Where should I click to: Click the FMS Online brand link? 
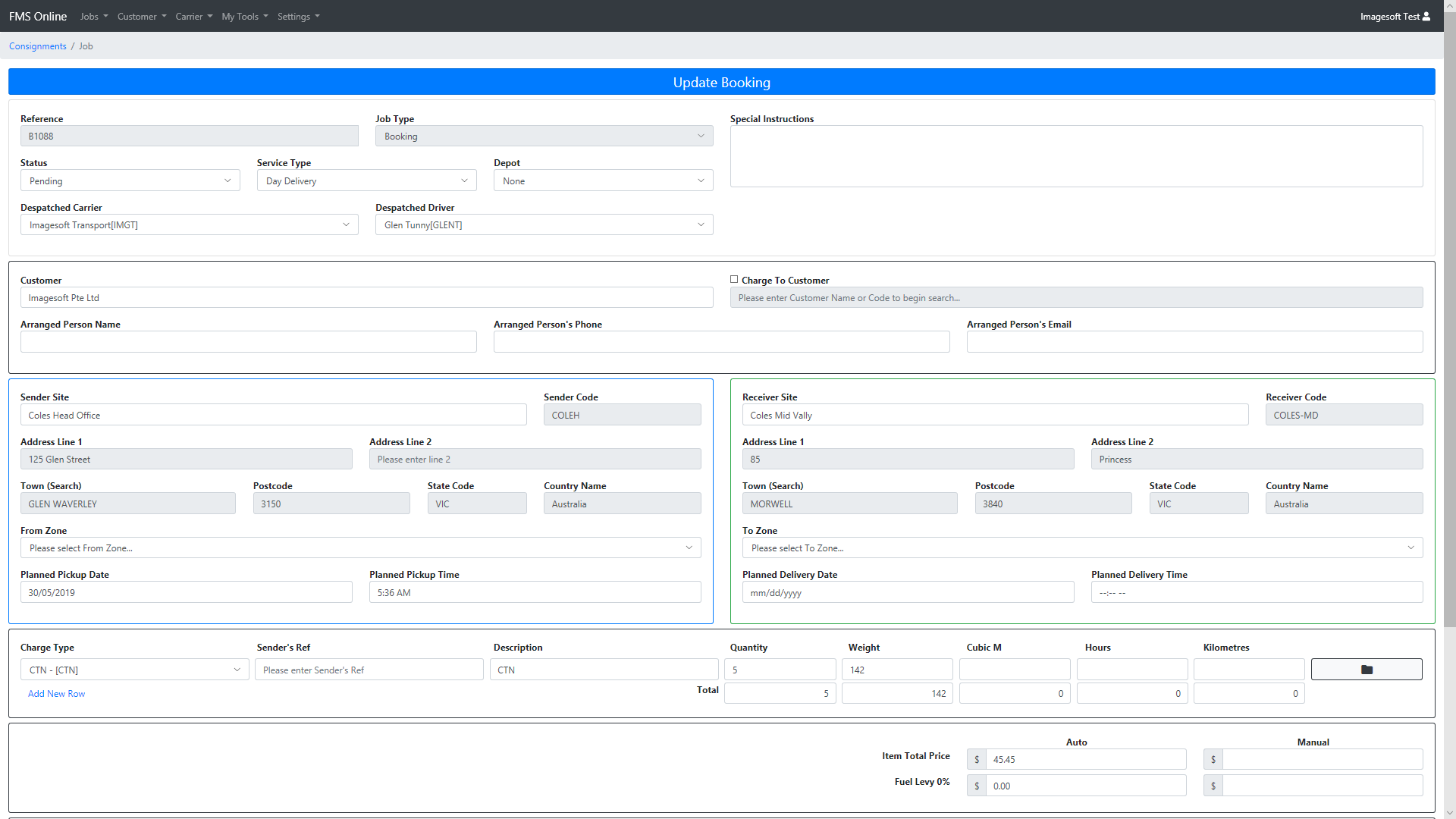pyautogui.click(x=38, y=16)
